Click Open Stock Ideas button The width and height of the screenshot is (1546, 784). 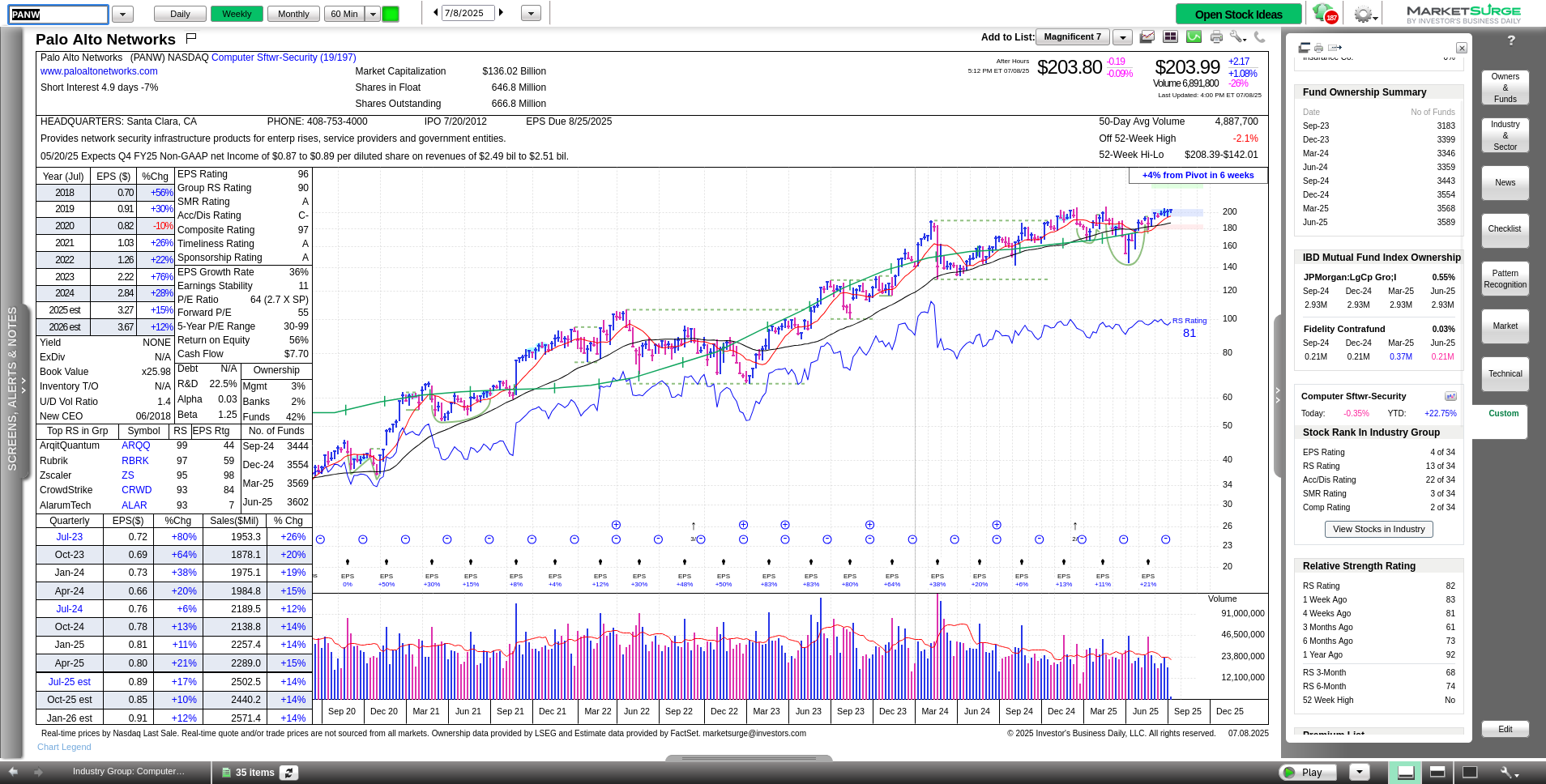click(1238, 15)
